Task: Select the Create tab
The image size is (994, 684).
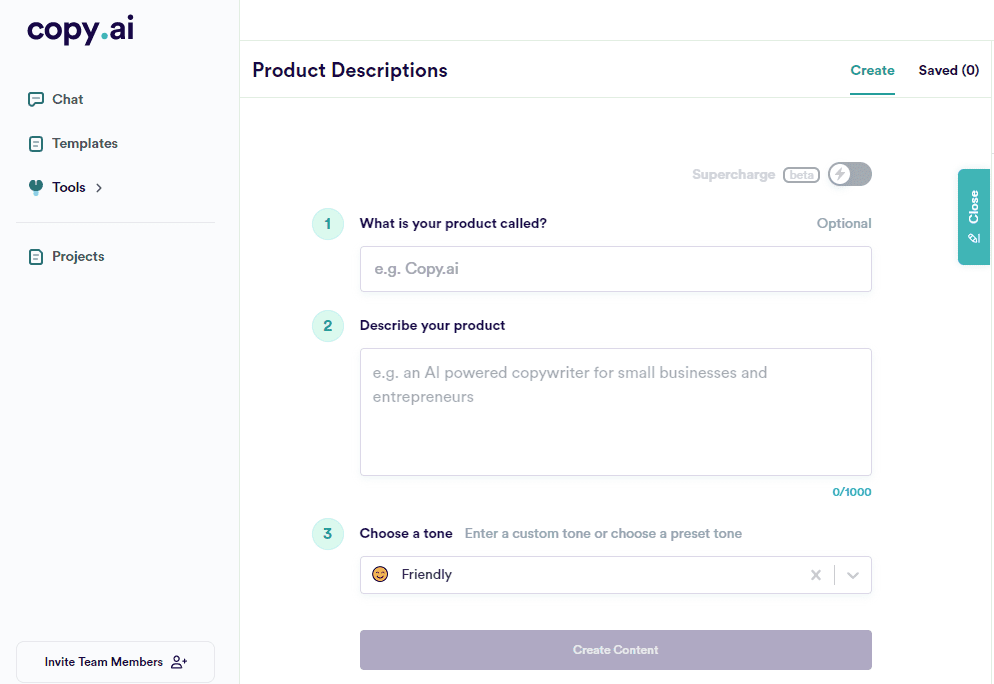Action: coord(872,70)
